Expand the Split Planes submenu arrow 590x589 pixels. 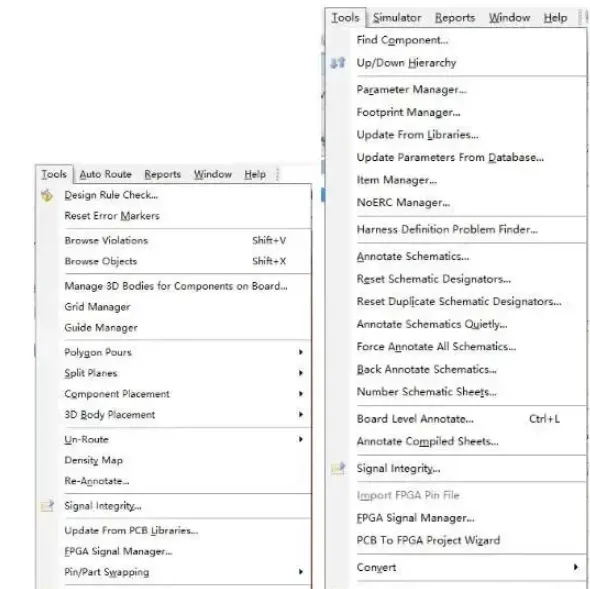(x=301, y=373)
